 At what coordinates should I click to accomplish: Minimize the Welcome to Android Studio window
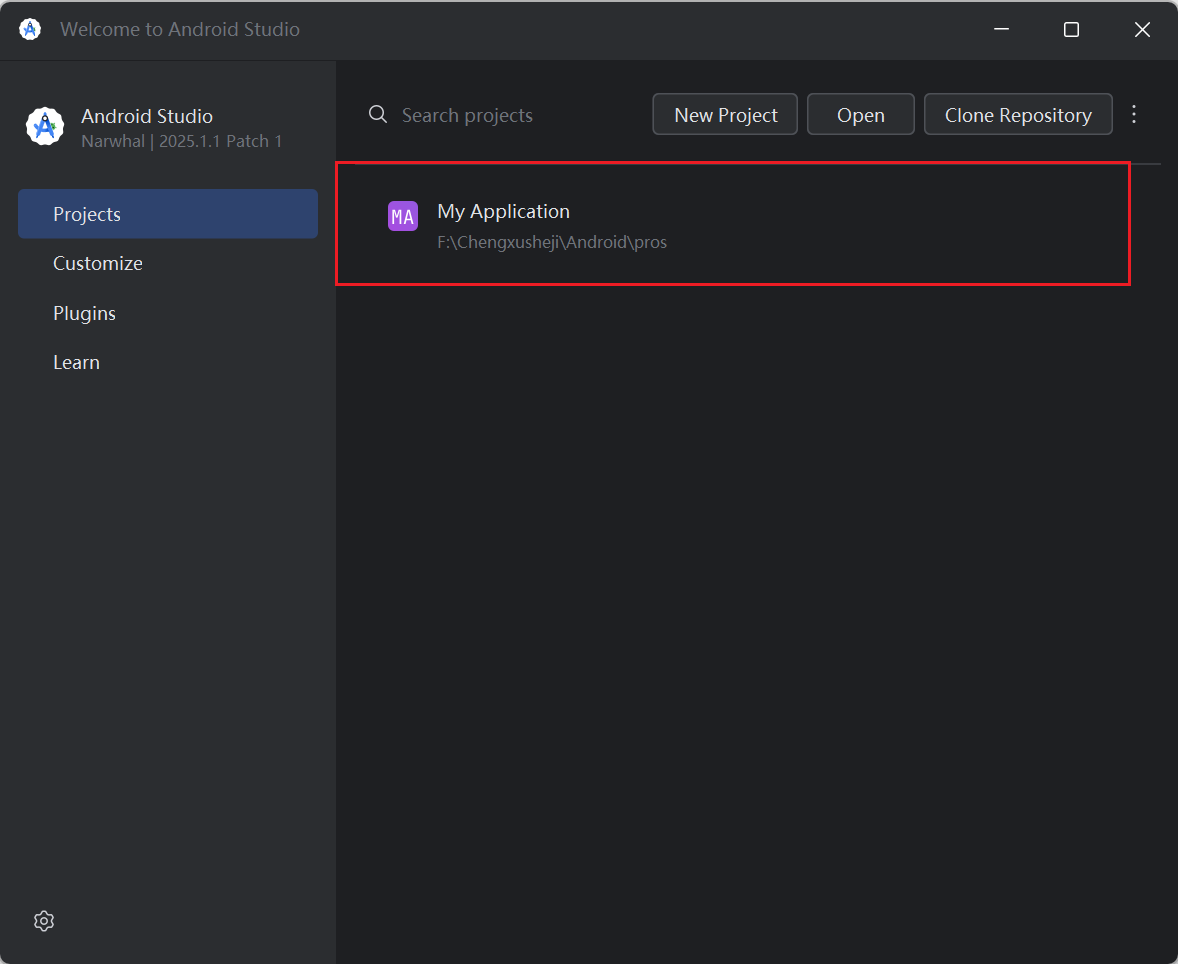[1001, 29]
